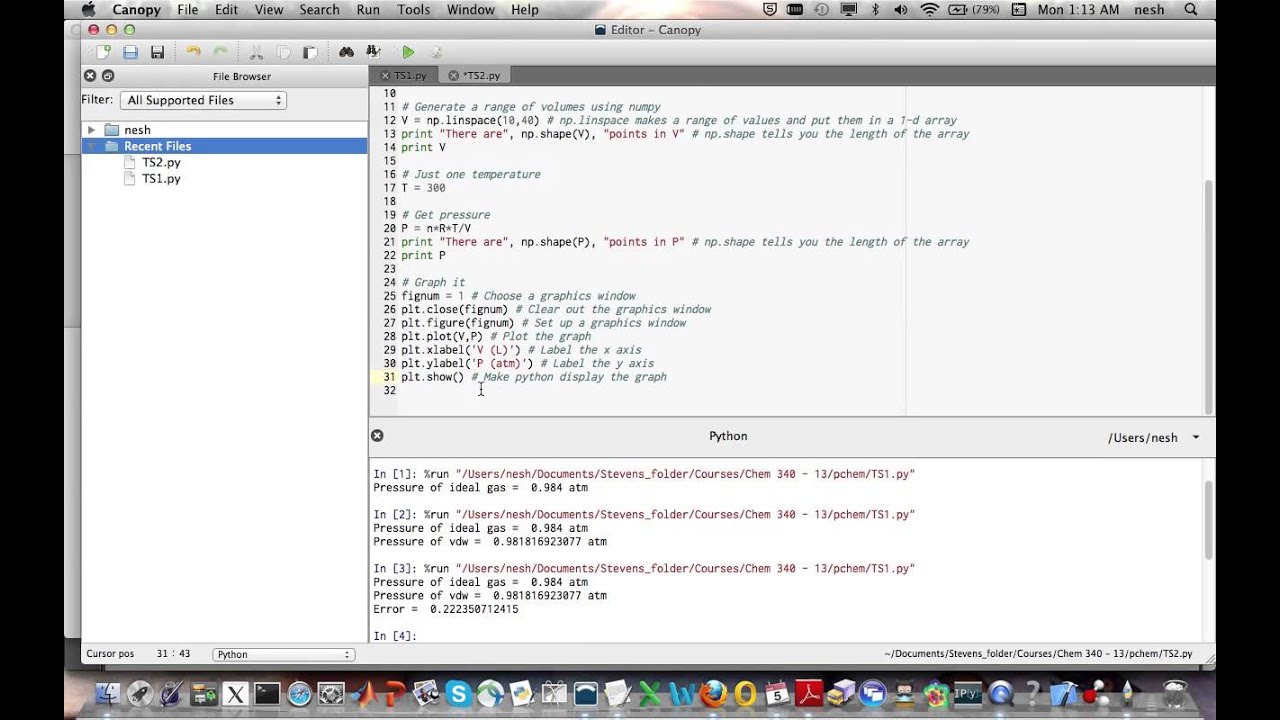This screenshot has width=1280, height=720.
Task: Open the All Supported Files filter dropdown
Action: (x=203, y=100)
